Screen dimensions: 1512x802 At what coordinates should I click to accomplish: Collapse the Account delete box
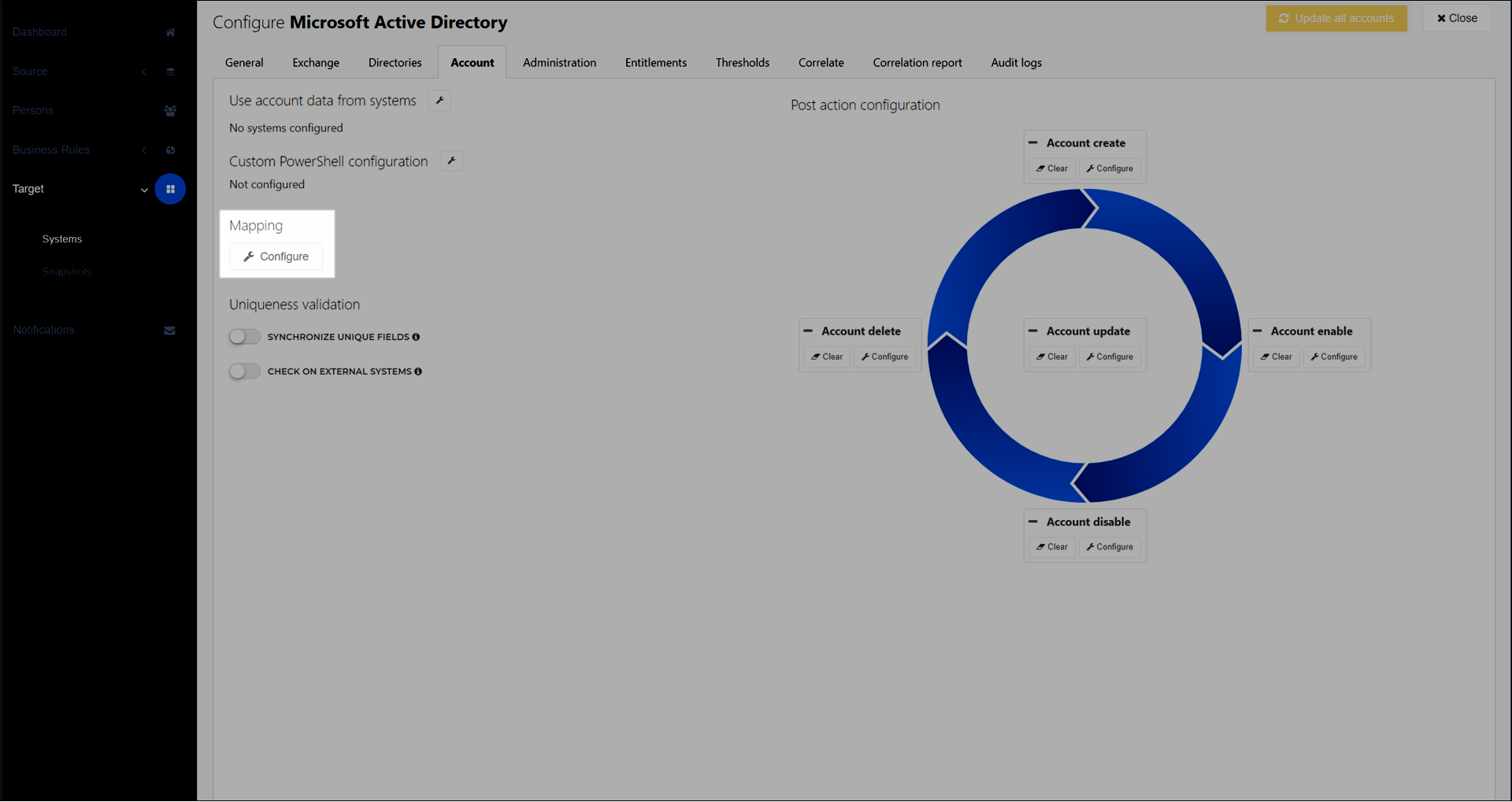808,331
